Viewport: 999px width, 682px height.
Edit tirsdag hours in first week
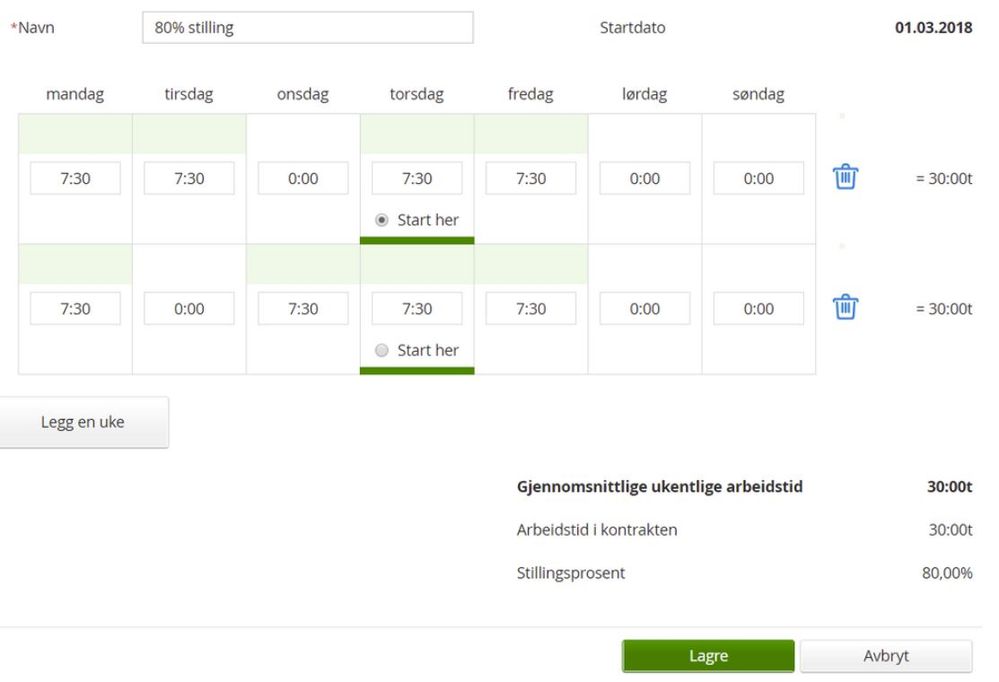click(189, 178)
